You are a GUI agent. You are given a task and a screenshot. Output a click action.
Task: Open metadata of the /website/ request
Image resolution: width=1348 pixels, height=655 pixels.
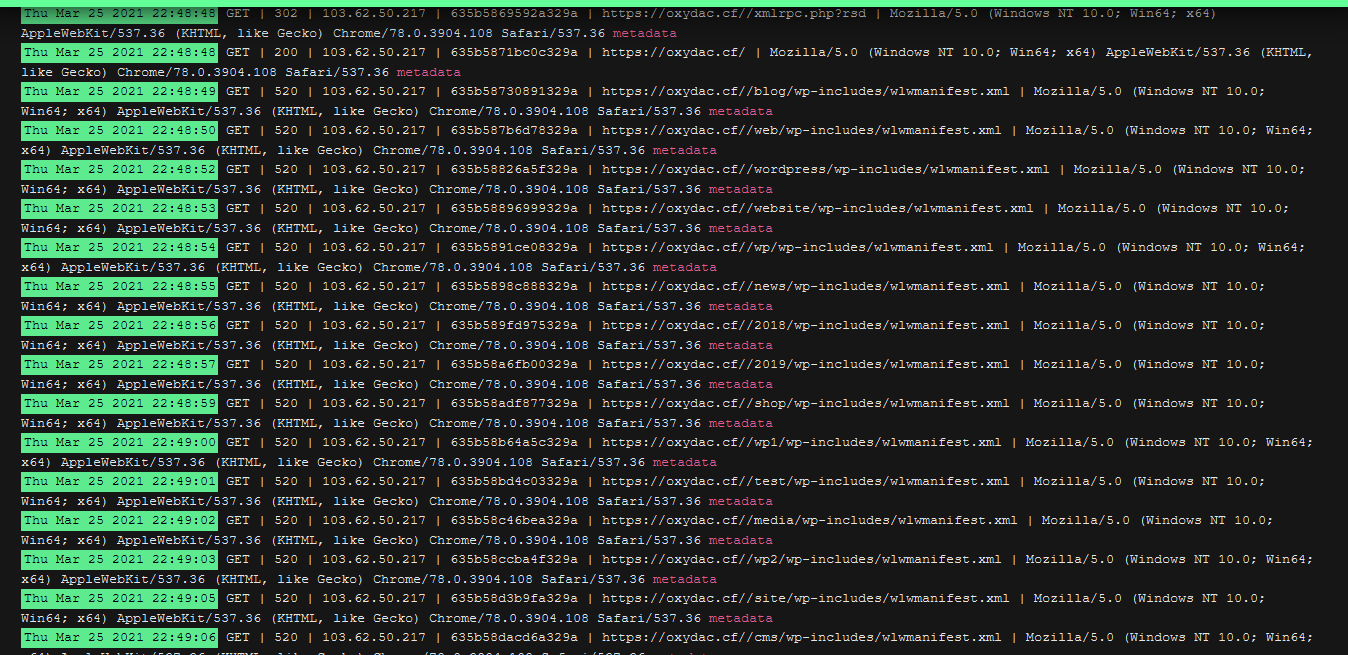click(x=740, y=228)
